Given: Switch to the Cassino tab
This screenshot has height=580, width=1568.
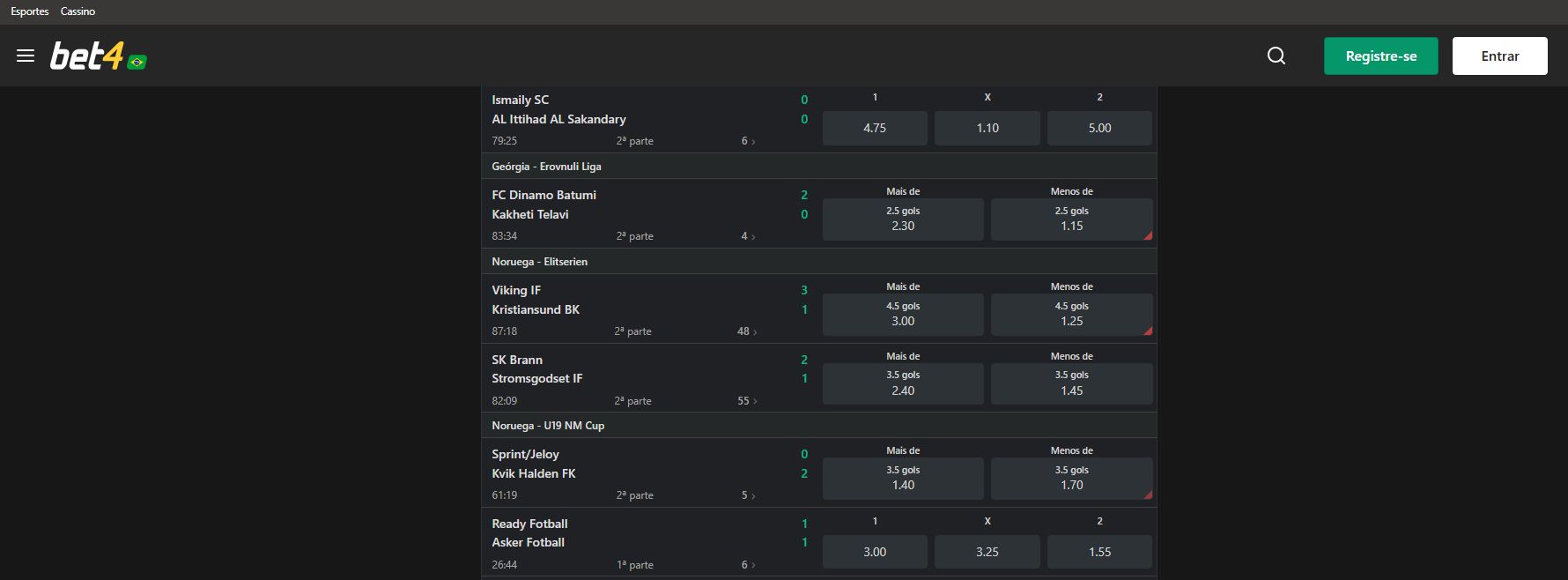Looking at the screenshot, I should (78, 11).
